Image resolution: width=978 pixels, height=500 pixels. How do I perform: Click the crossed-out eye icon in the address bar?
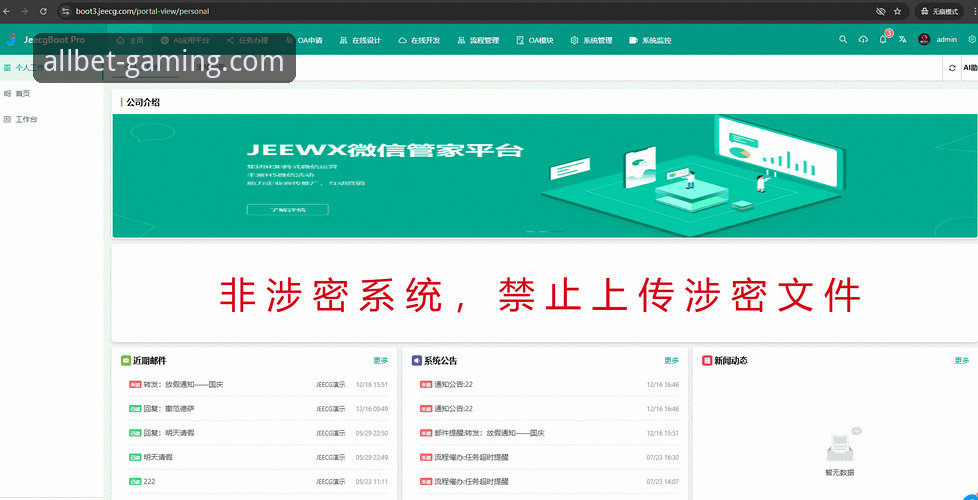point(881,11)
